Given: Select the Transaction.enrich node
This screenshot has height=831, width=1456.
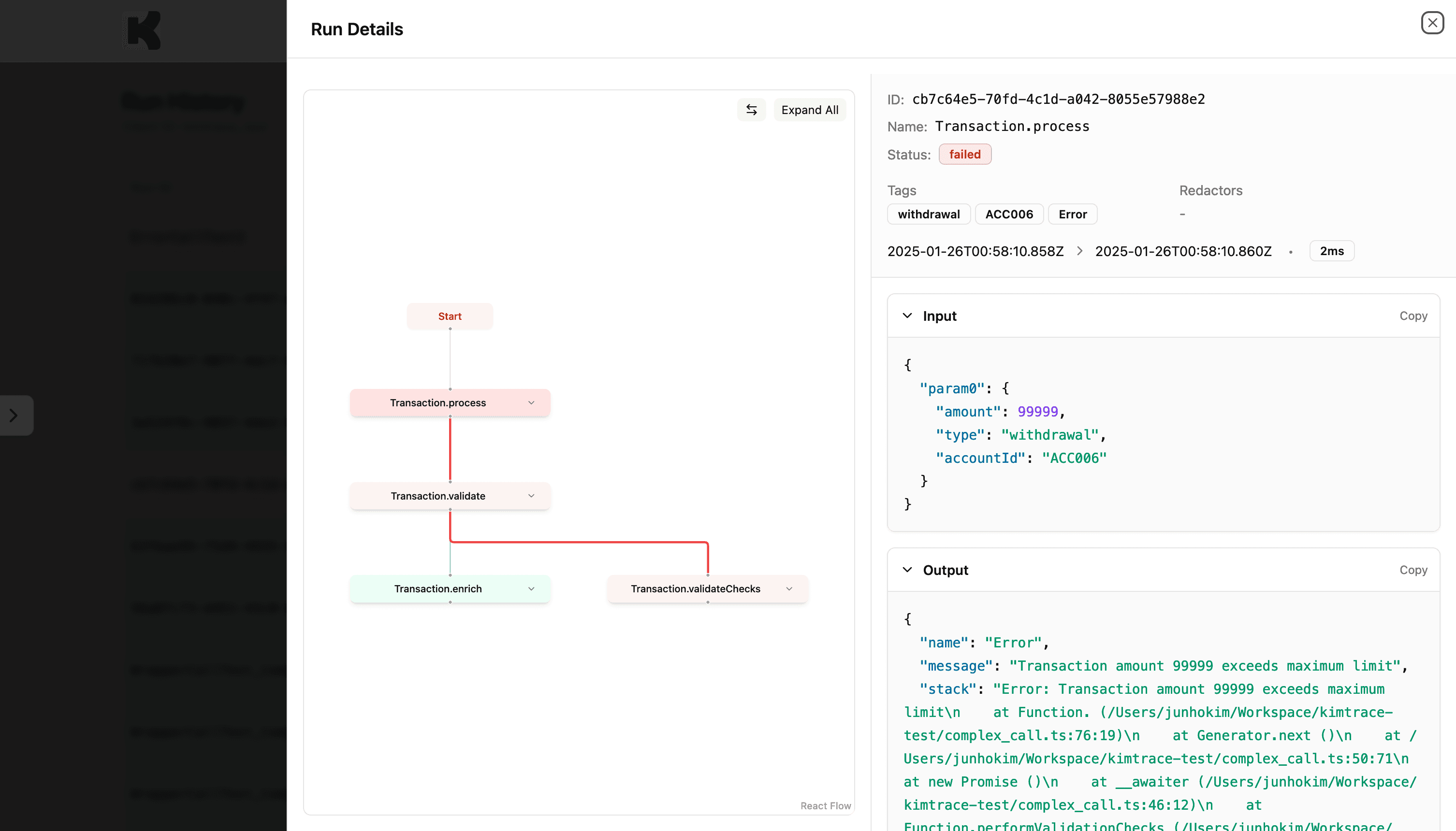Looking at the screenshot, I should (x=450, y=588).
